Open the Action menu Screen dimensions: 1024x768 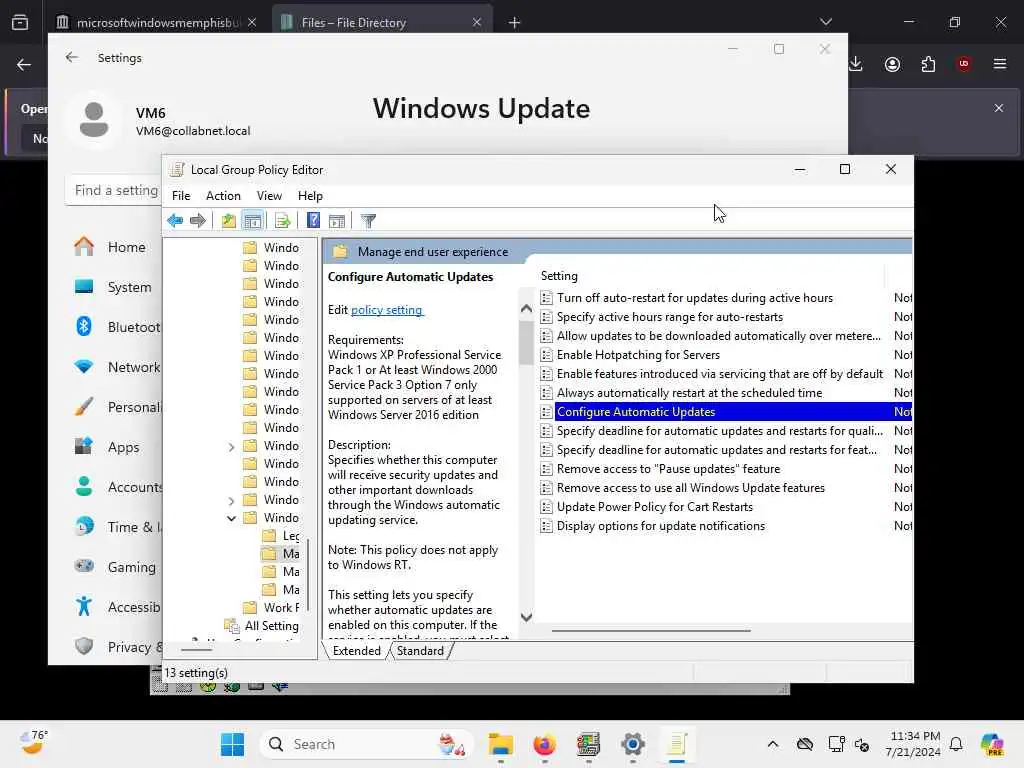[x=223, y=196]
